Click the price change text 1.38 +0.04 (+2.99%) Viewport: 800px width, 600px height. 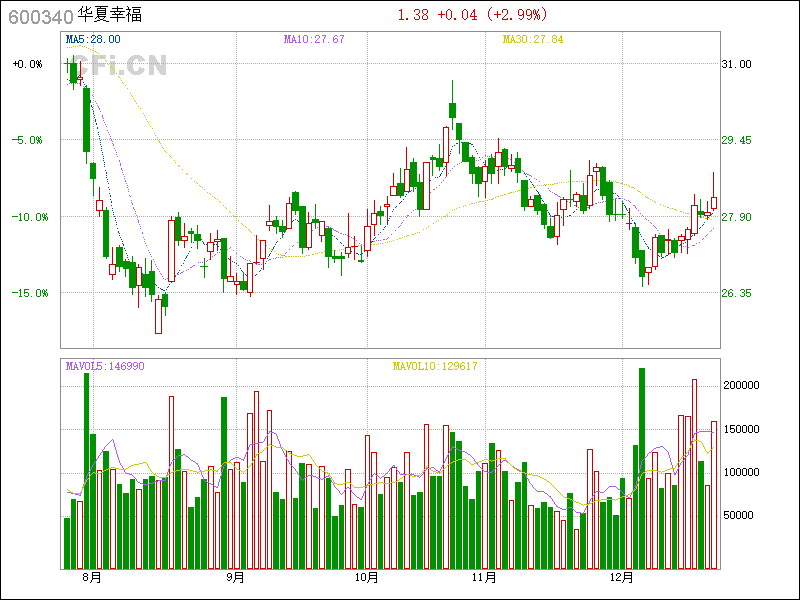[472, 15]
